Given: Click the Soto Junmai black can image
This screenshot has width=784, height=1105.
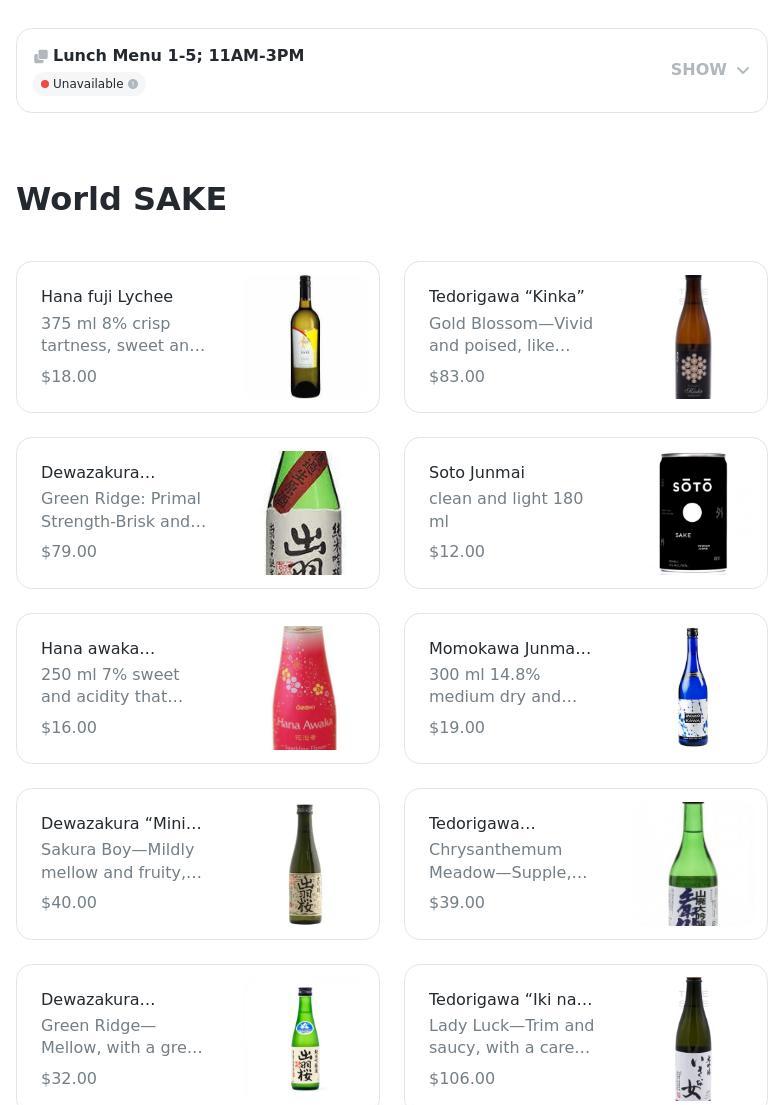Looking at the screenshot, I should tap(693, 513).
